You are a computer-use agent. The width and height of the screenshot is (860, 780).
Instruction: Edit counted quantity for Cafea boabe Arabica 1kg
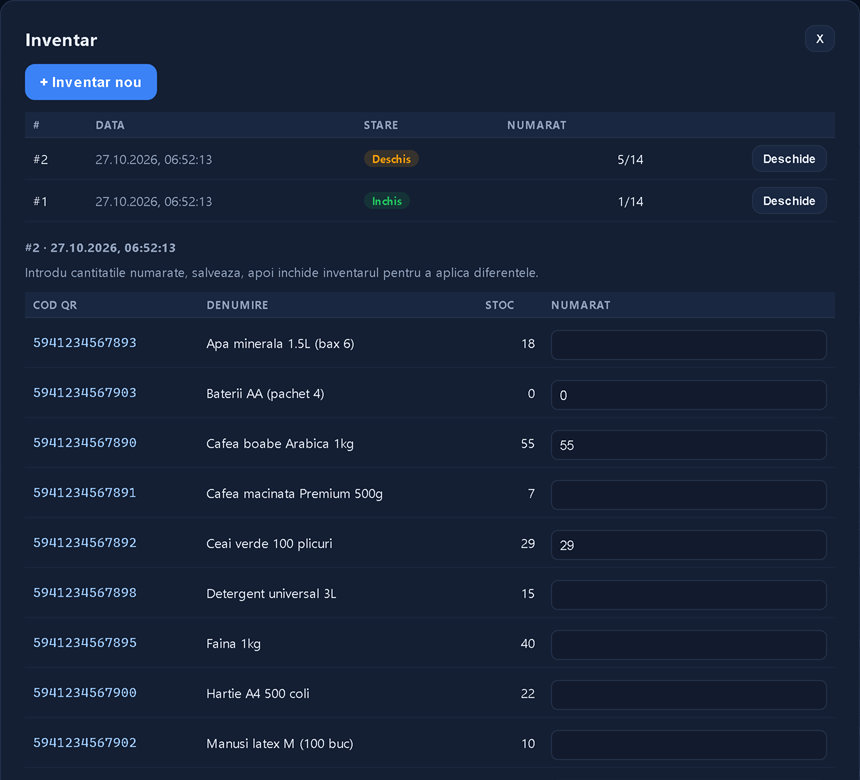tap(688, 445)
